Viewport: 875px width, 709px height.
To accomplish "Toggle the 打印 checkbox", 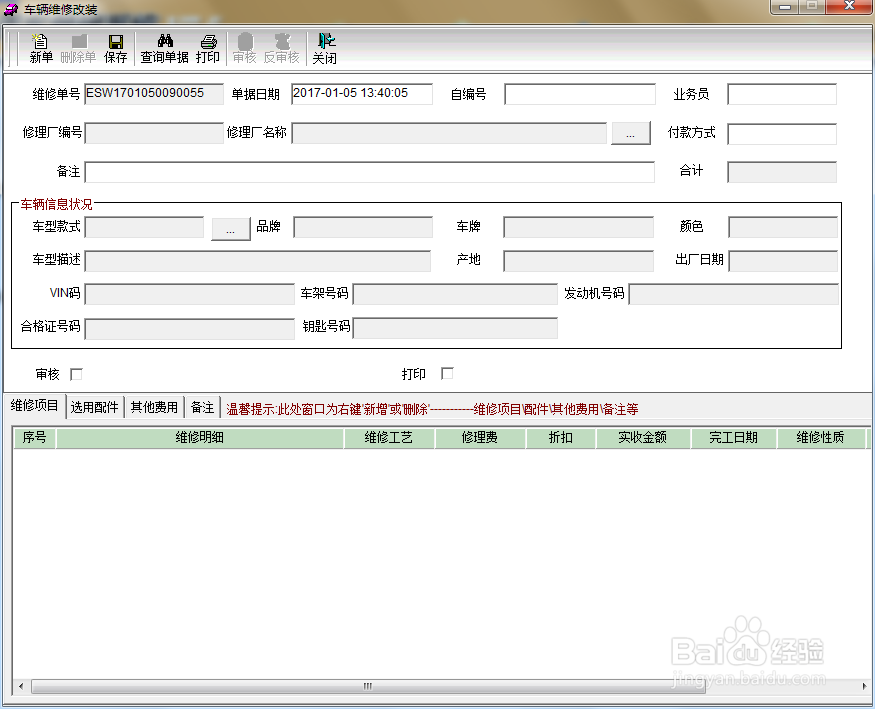I will (447, 373).
